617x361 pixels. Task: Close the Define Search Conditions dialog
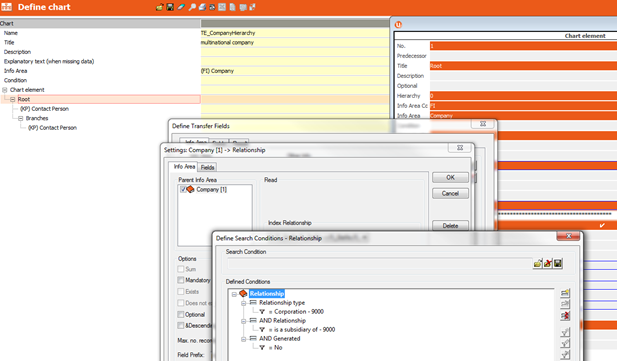coord(568,236)
